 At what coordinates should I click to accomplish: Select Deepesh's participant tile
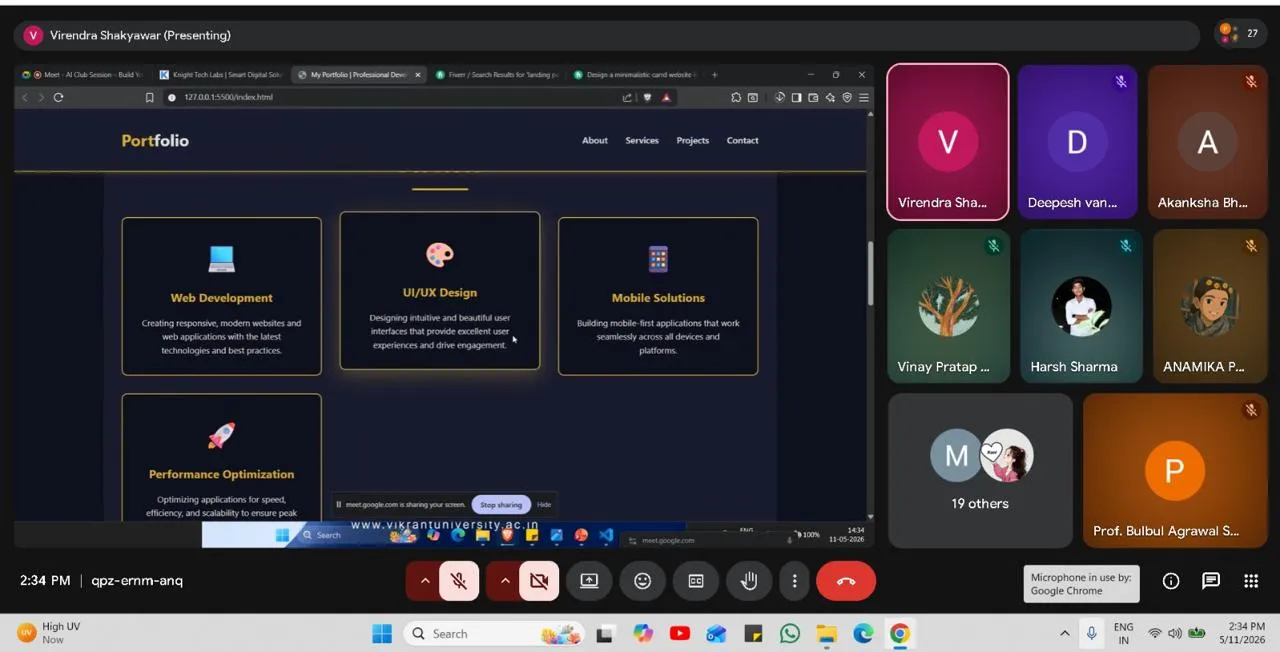pos(1077,142)
